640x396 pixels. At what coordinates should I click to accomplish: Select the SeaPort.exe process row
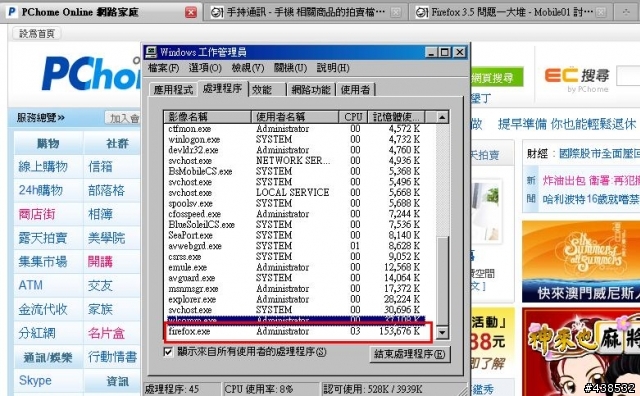(294, 236)
